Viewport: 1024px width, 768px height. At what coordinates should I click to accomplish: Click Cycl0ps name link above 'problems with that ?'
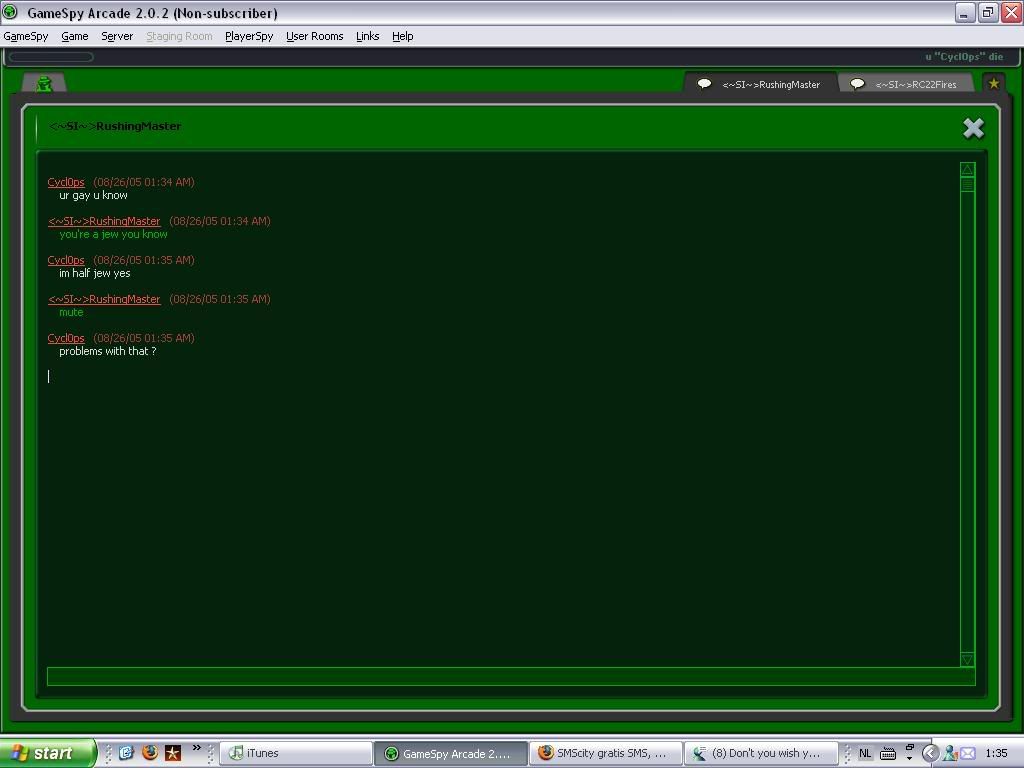point(66,338)
